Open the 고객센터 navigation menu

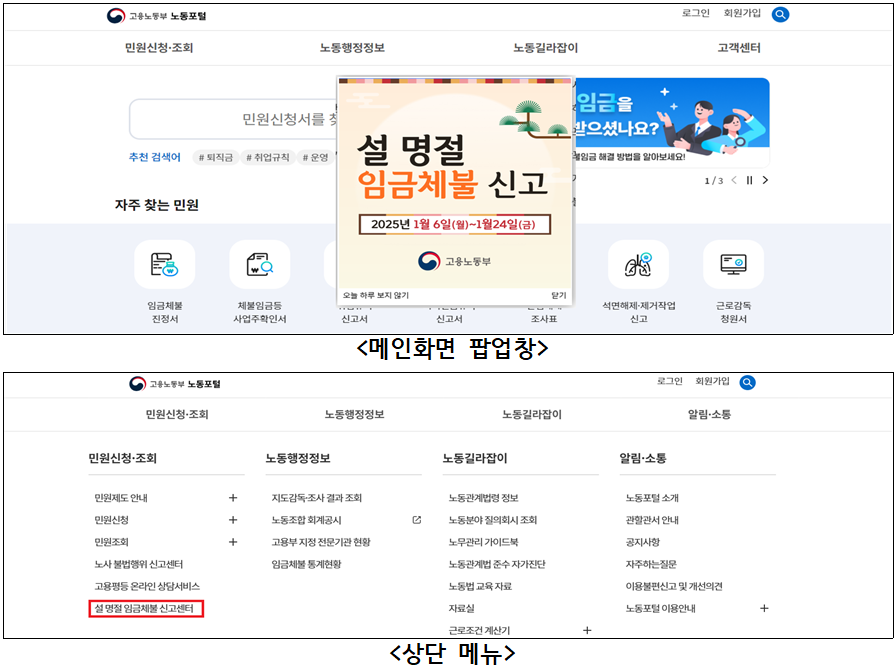tap(738, 48)
